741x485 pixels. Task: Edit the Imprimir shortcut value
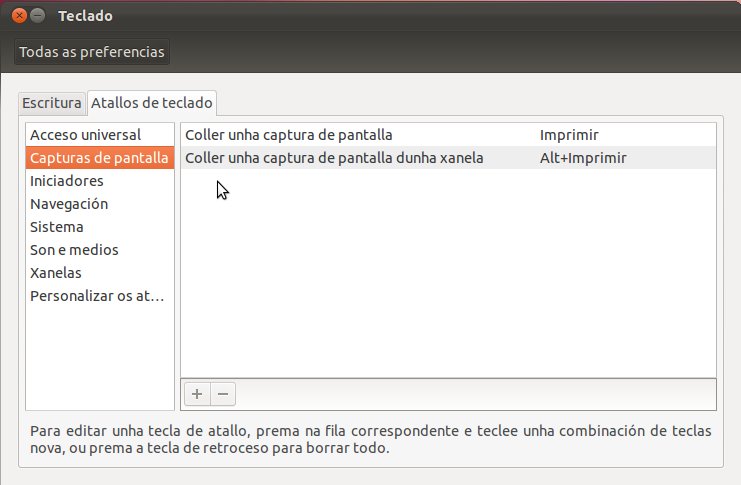(x=569, y=135)
